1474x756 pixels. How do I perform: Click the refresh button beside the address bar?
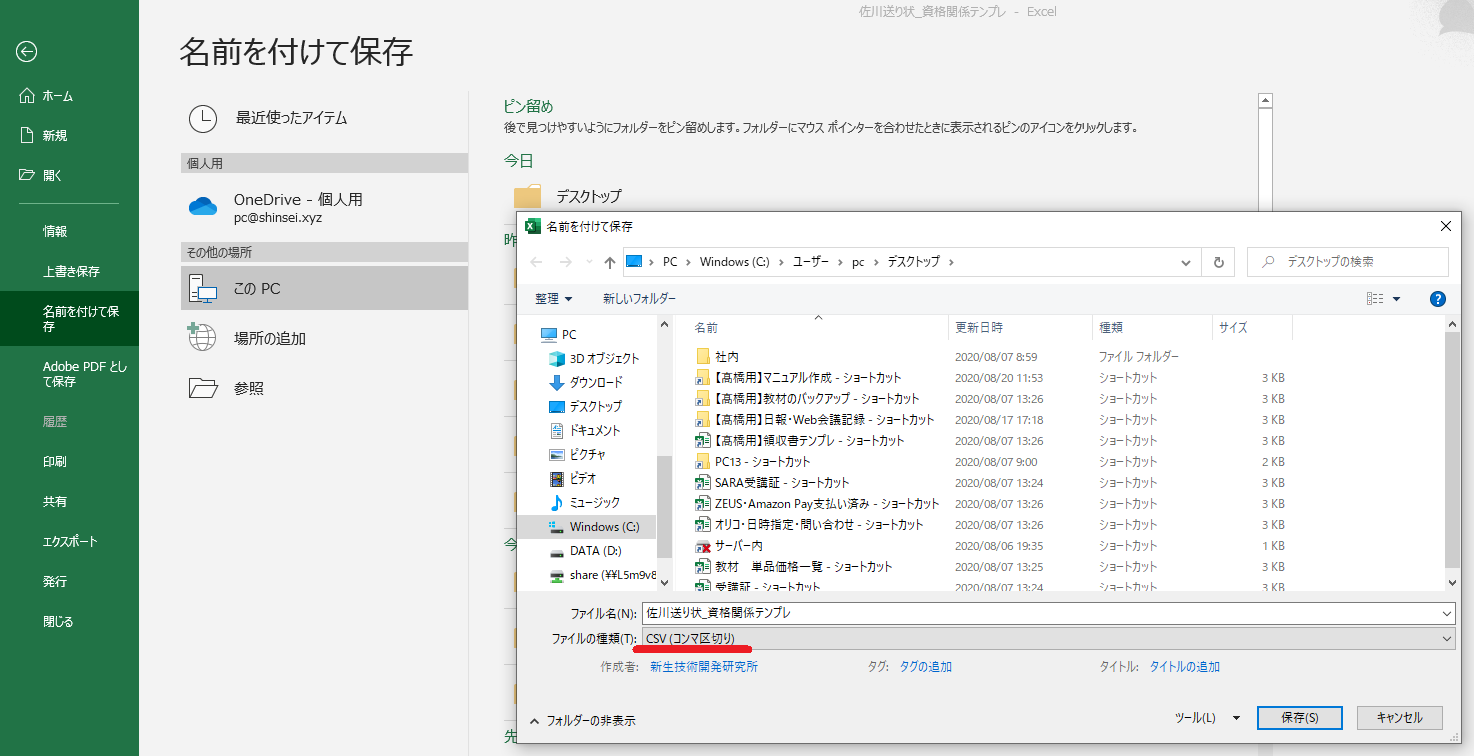tap(1218, 262)
